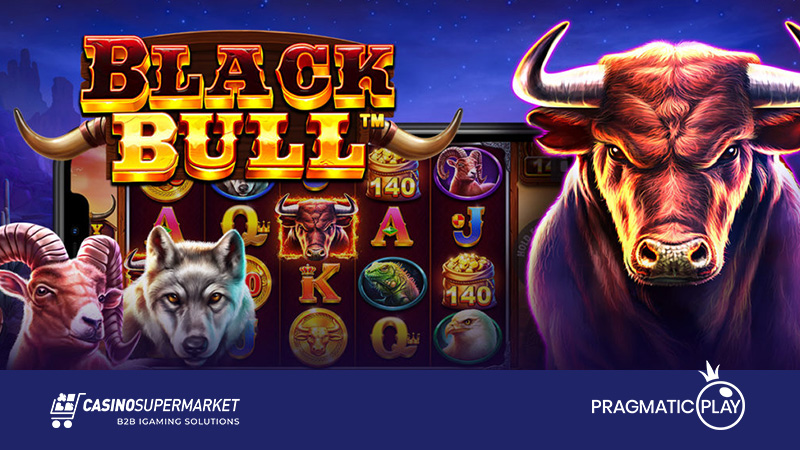The image size is (800, 450).
Task: Click the Black Bull game title logo
Action: (x=237, y=108)
